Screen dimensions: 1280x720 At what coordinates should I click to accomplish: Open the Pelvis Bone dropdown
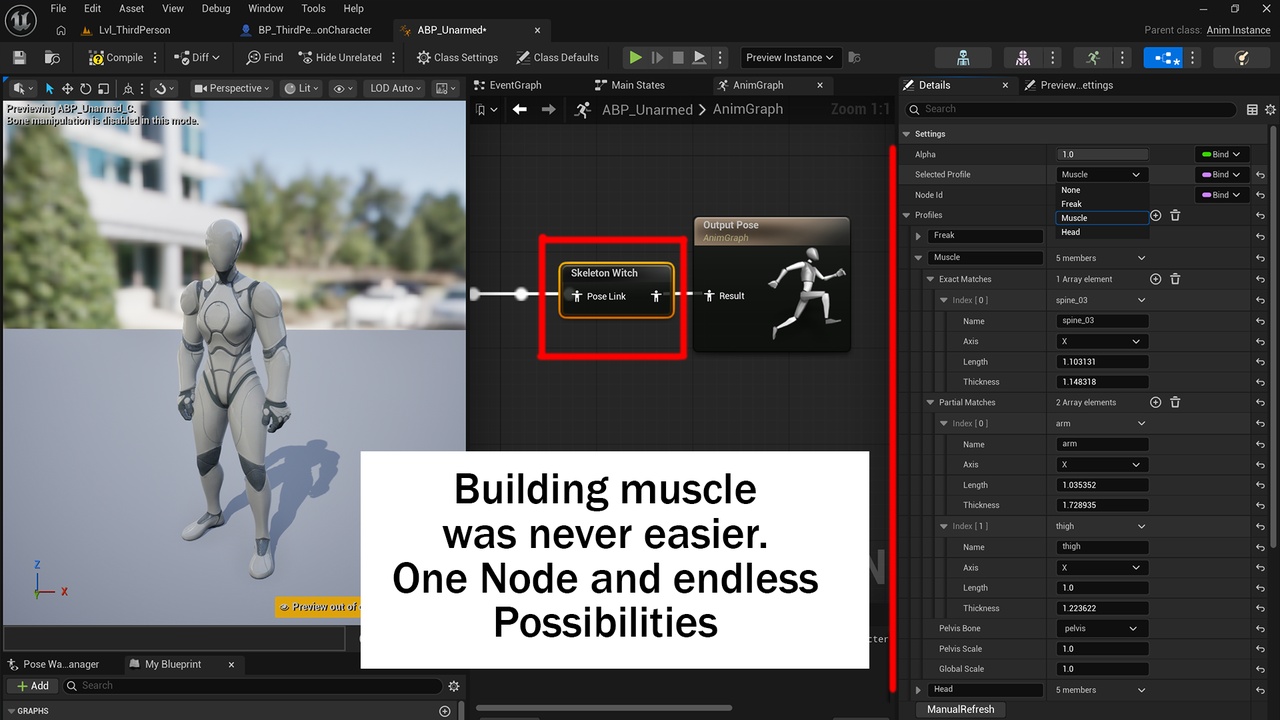1102,628
